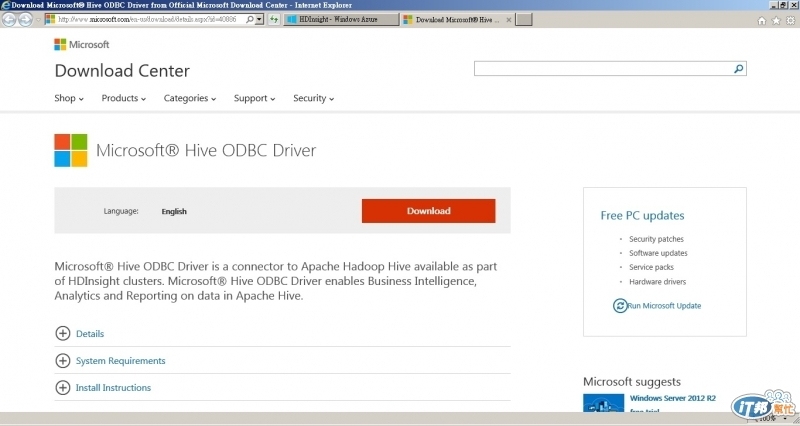Expand System Requirements with the plus icon
800x426 pixels.
pyautogui.click(x=62, y=361)
